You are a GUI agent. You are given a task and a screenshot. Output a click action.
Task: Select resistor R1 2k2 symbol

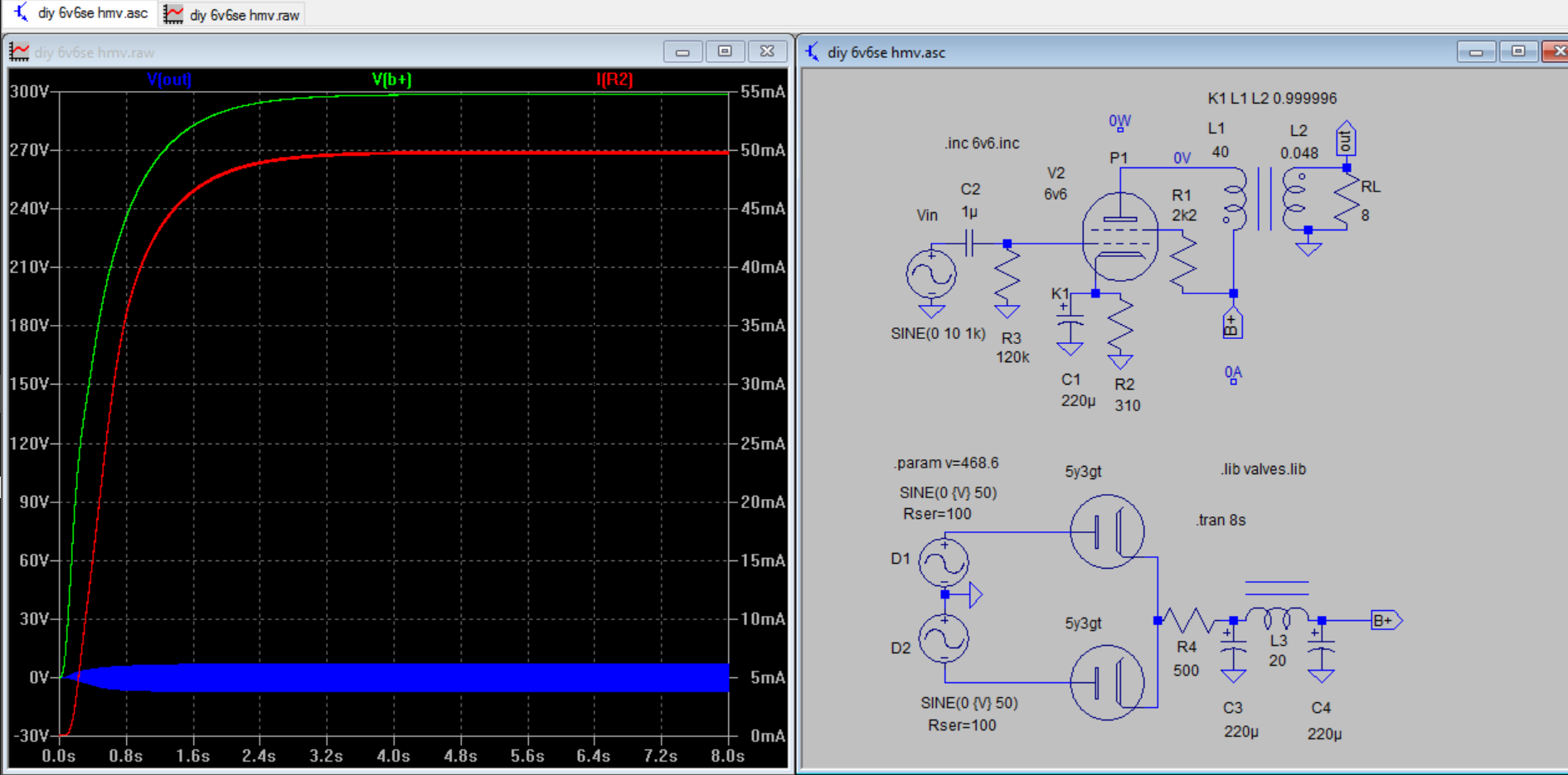pyautogui.click(x=1183, y=264)
